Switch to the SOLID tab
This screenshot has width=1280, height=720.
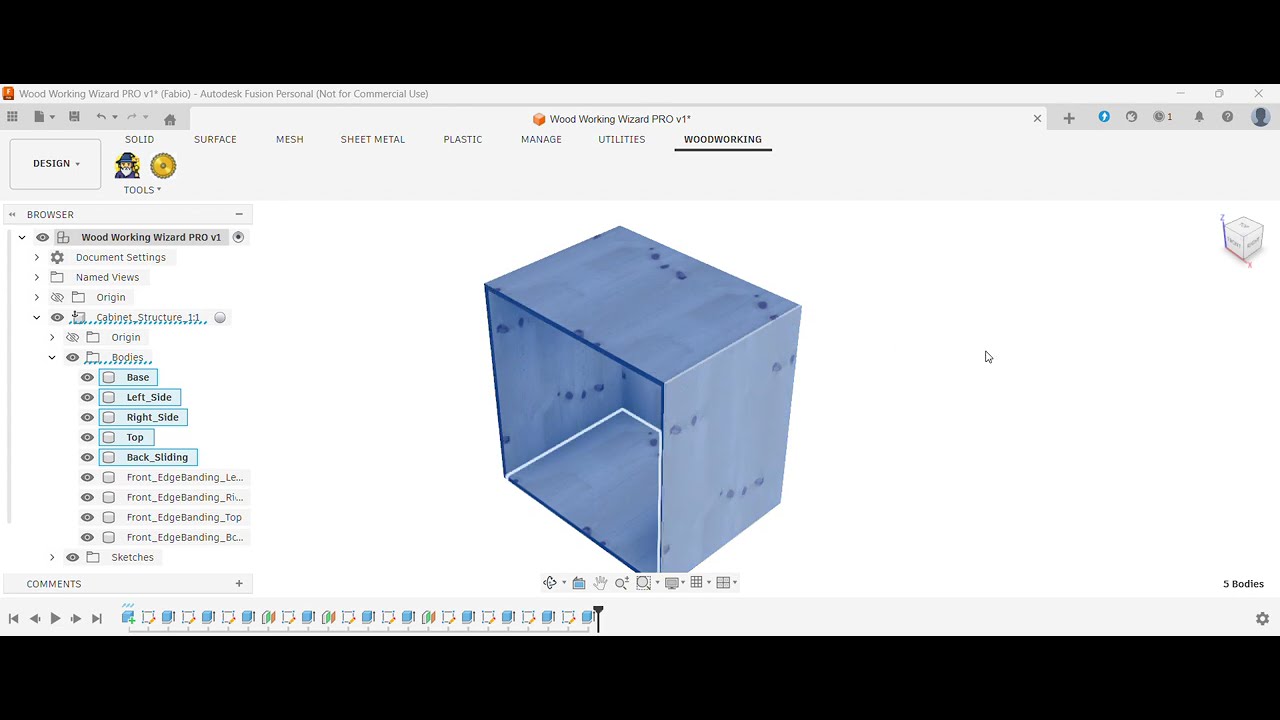tap(139, 139)
